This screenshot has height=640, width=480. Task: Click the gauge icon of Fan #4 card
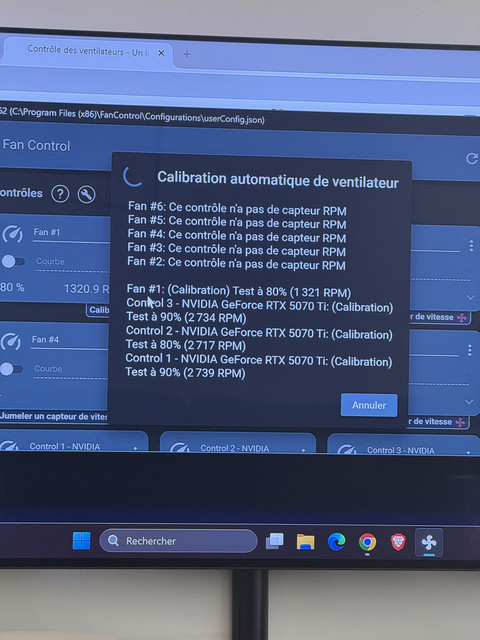(x=11, y=341)
